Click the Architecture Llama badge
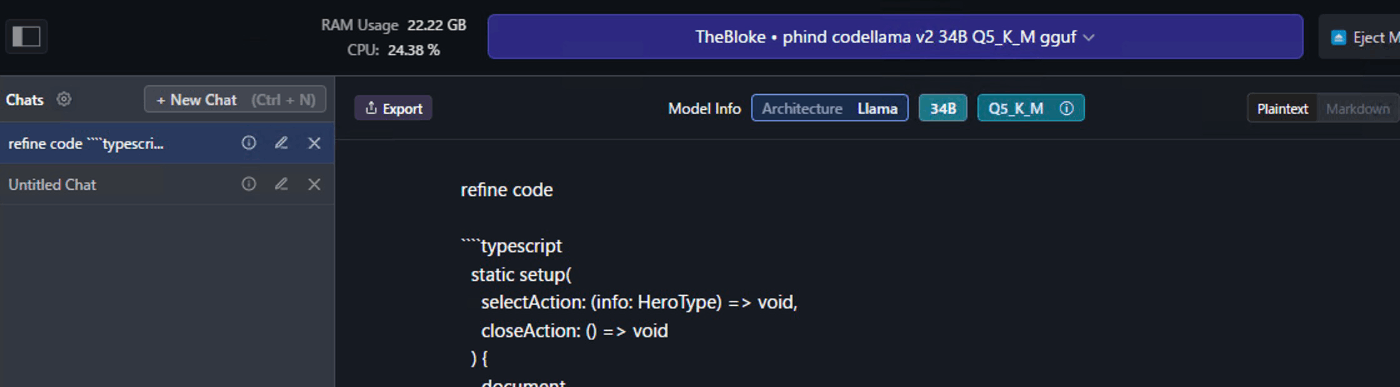Screen dimensions: 1400x387 [x=830, y=108]
